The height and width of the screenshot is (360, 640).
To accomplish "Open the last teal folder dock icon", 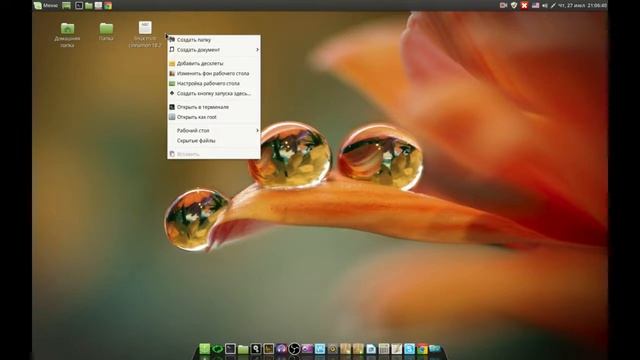I will tap(435, 349).
